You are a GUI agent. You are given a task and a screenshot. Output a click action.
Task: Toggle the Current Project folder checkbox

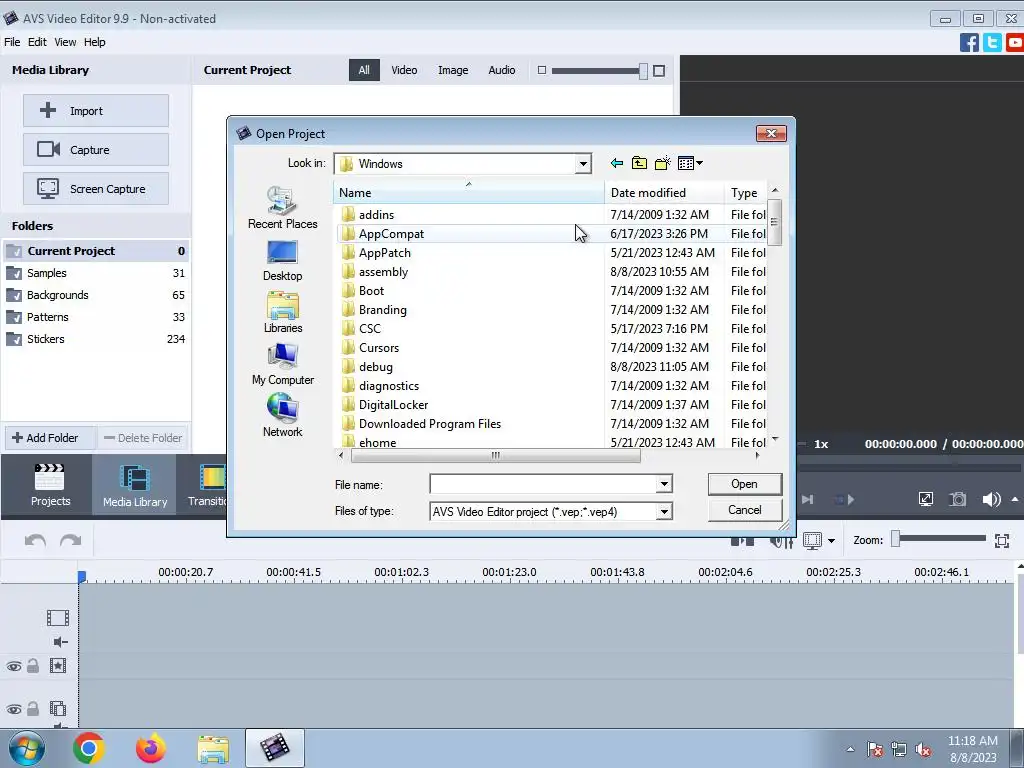pos(14,251)
